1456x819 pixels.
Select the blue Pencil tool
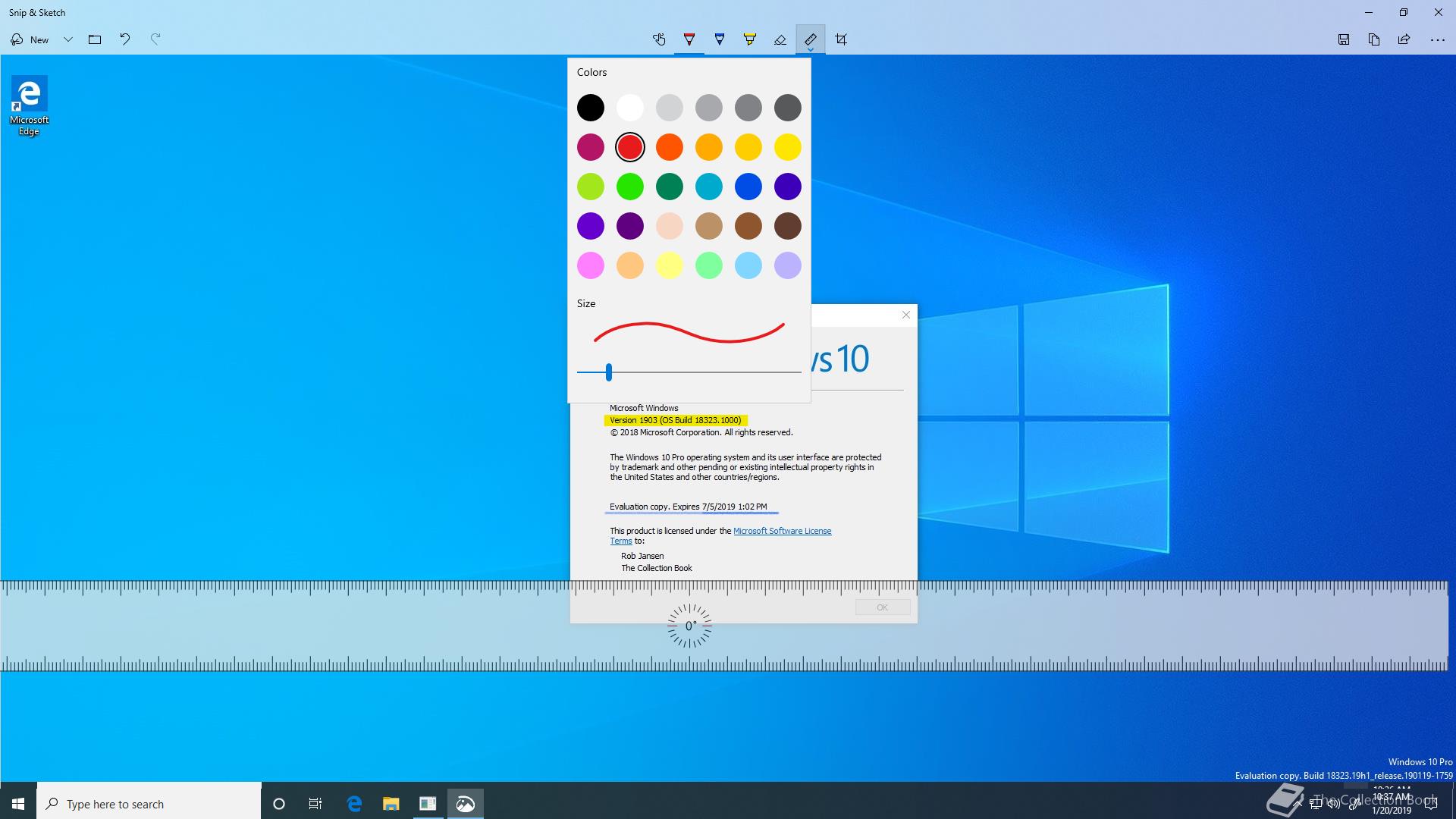(720, 39)
